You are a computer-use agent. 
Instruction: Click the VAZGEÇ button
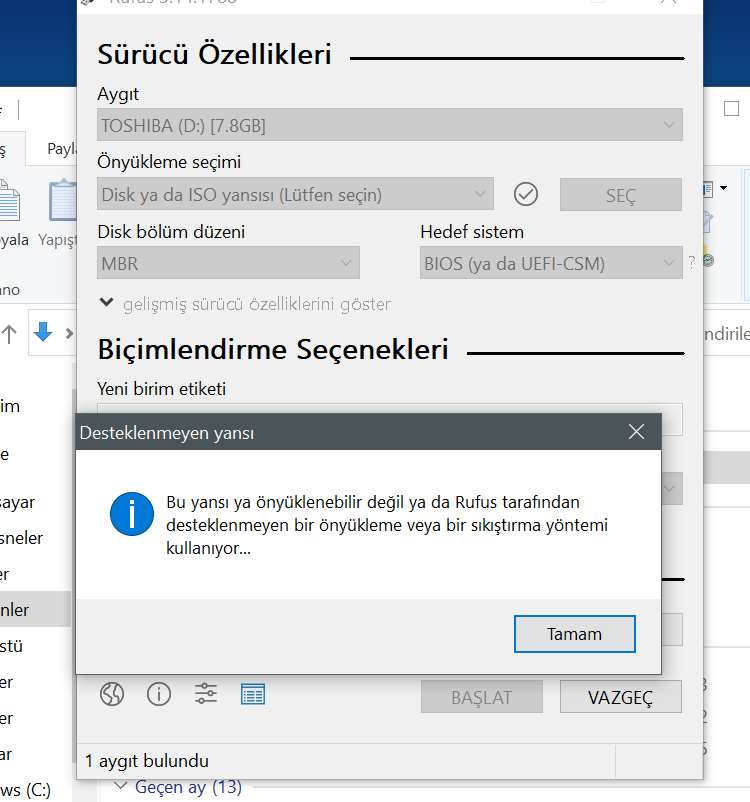point(621,697)
